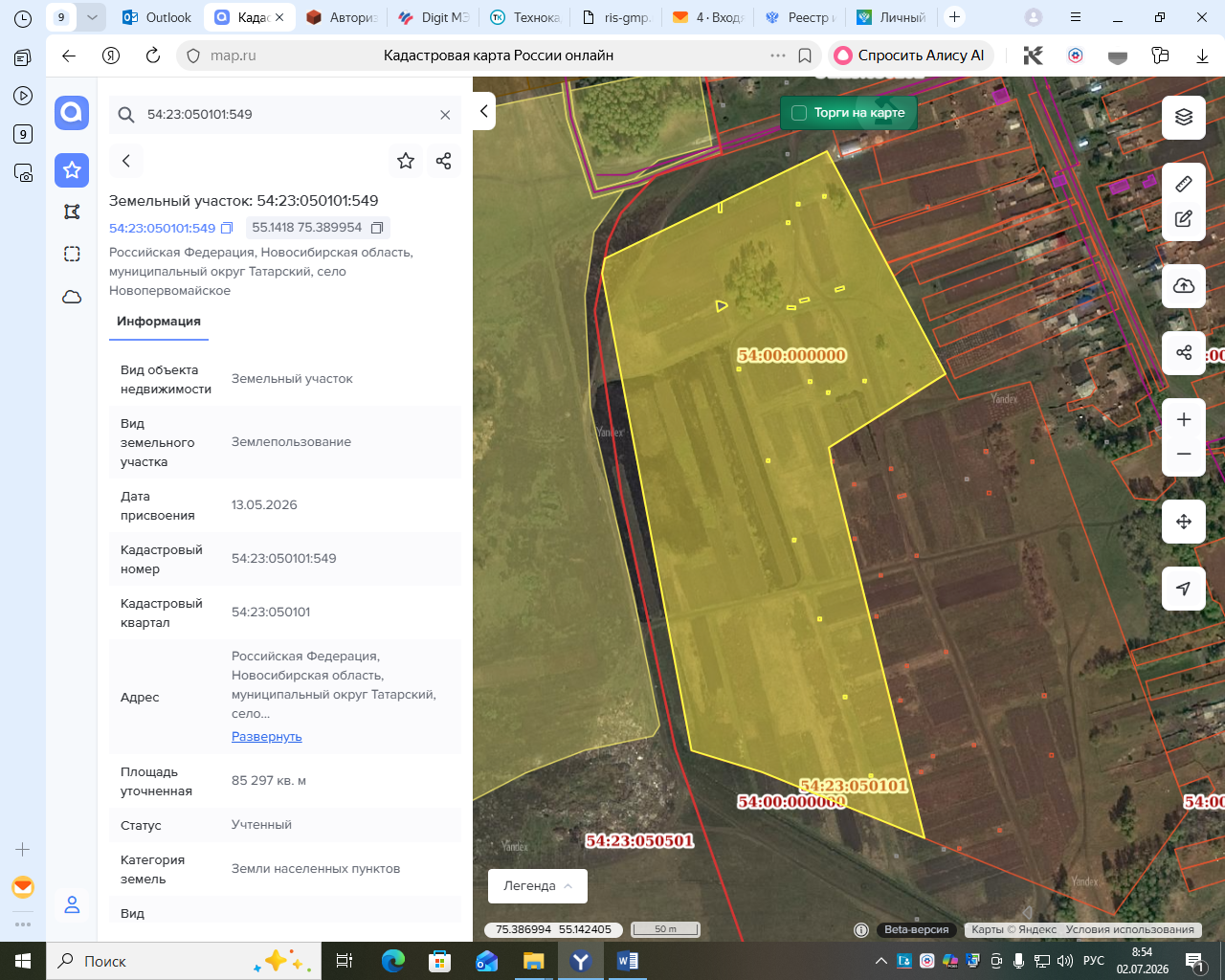The width and height of the screenshot is (1225, 980).
Task: Locate my position on the map
Action: (x=1184, y=589)
